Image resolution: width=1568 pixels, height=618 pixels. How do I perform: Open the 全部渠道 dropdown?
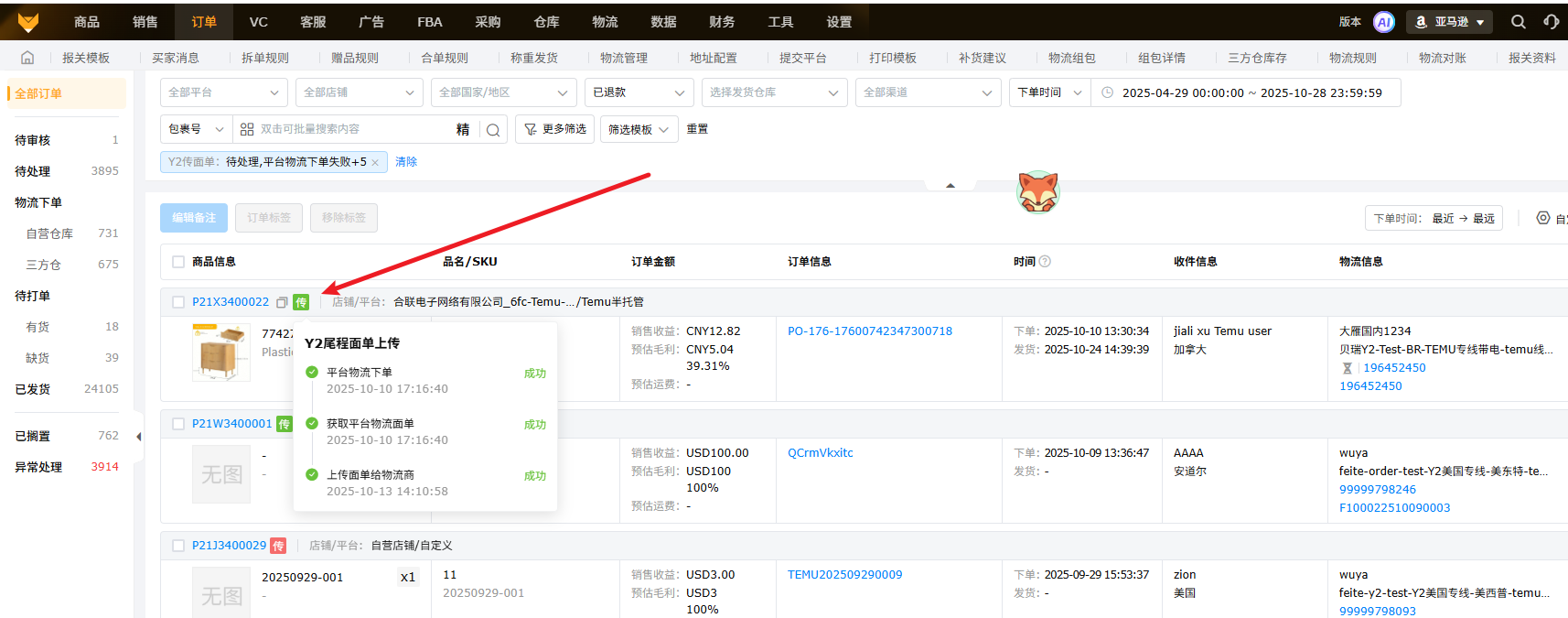(929, 92)
